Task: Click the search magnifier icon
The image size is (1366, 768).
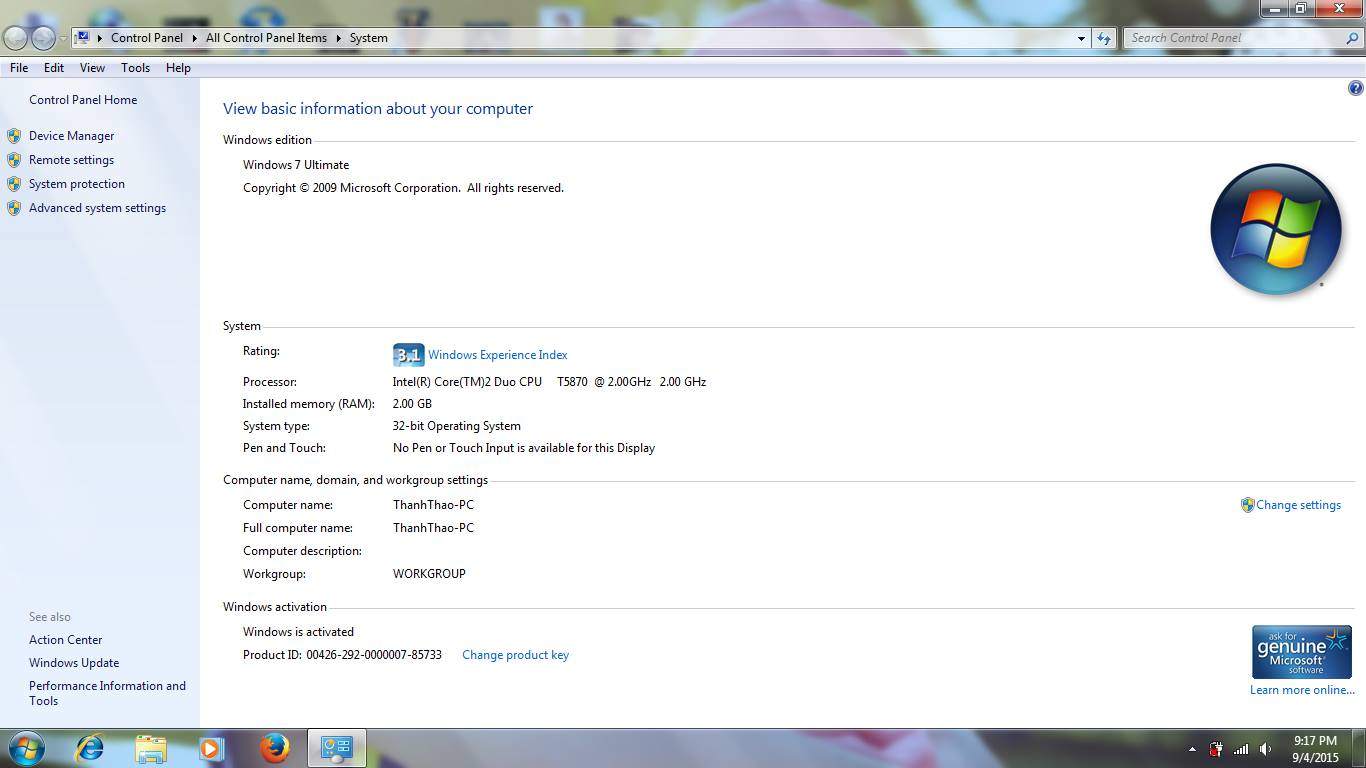Action: click(1353, 38)
